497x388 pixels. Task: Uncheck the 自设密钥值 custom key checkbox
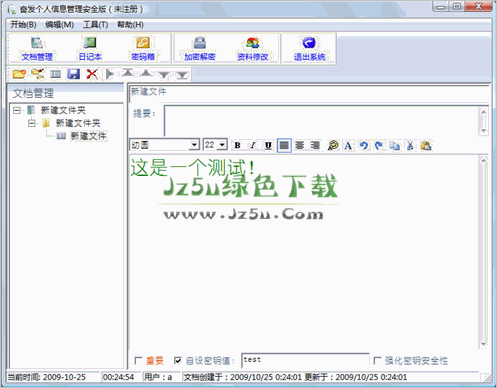pos(178,360)
